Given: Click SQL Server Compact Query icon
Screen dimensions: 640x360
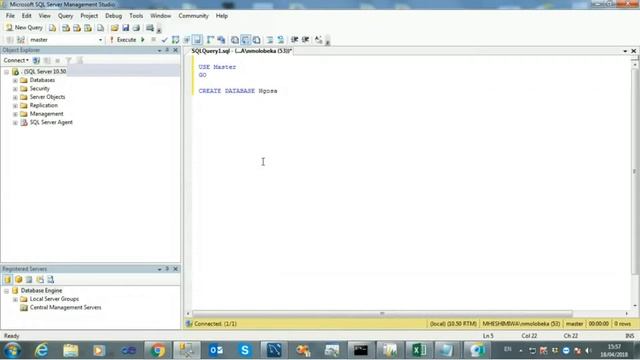Looking at the screenshot, I should tap(100, 28).
